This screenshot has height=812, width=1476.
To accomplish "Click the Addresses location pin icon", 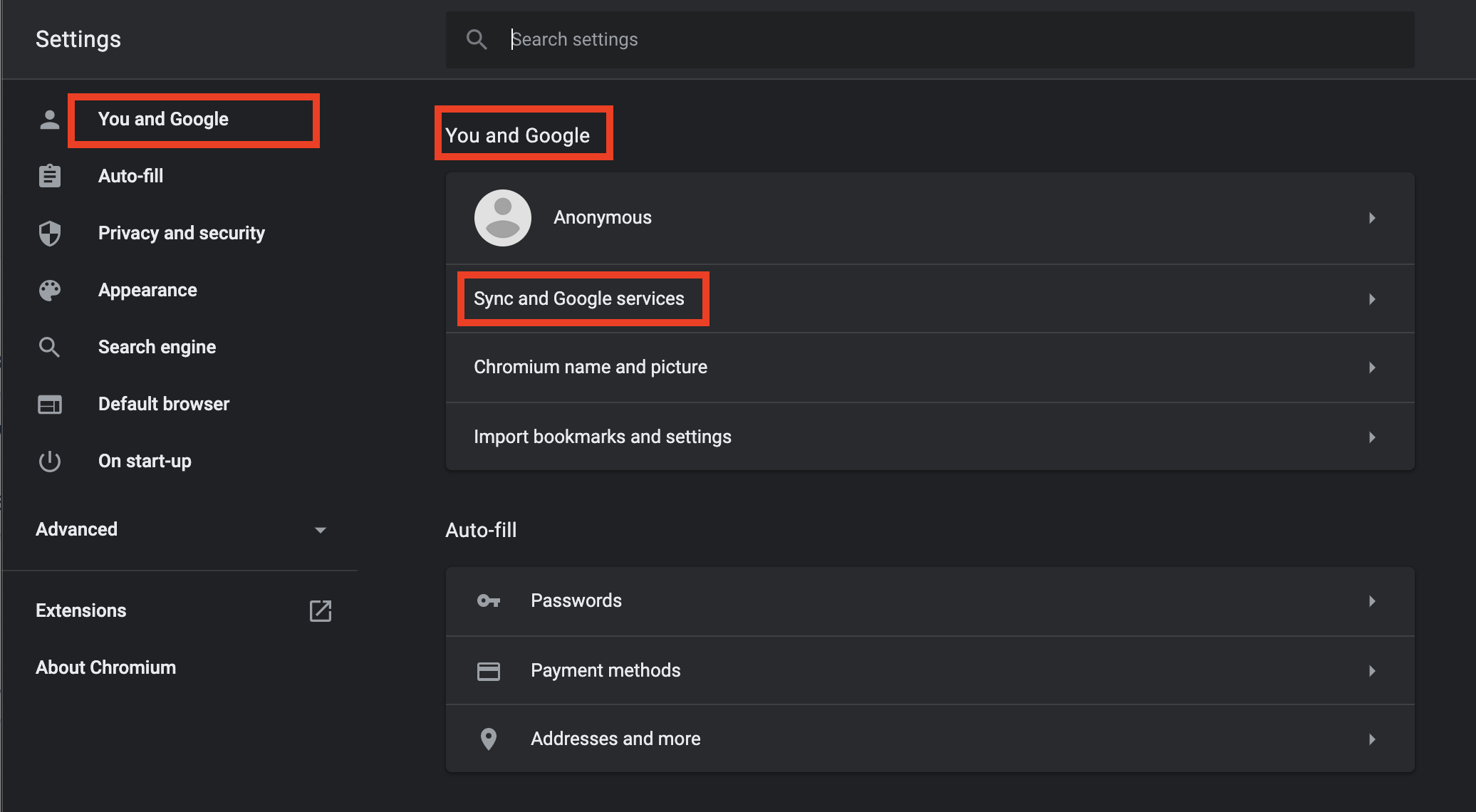I will point(489,739).
